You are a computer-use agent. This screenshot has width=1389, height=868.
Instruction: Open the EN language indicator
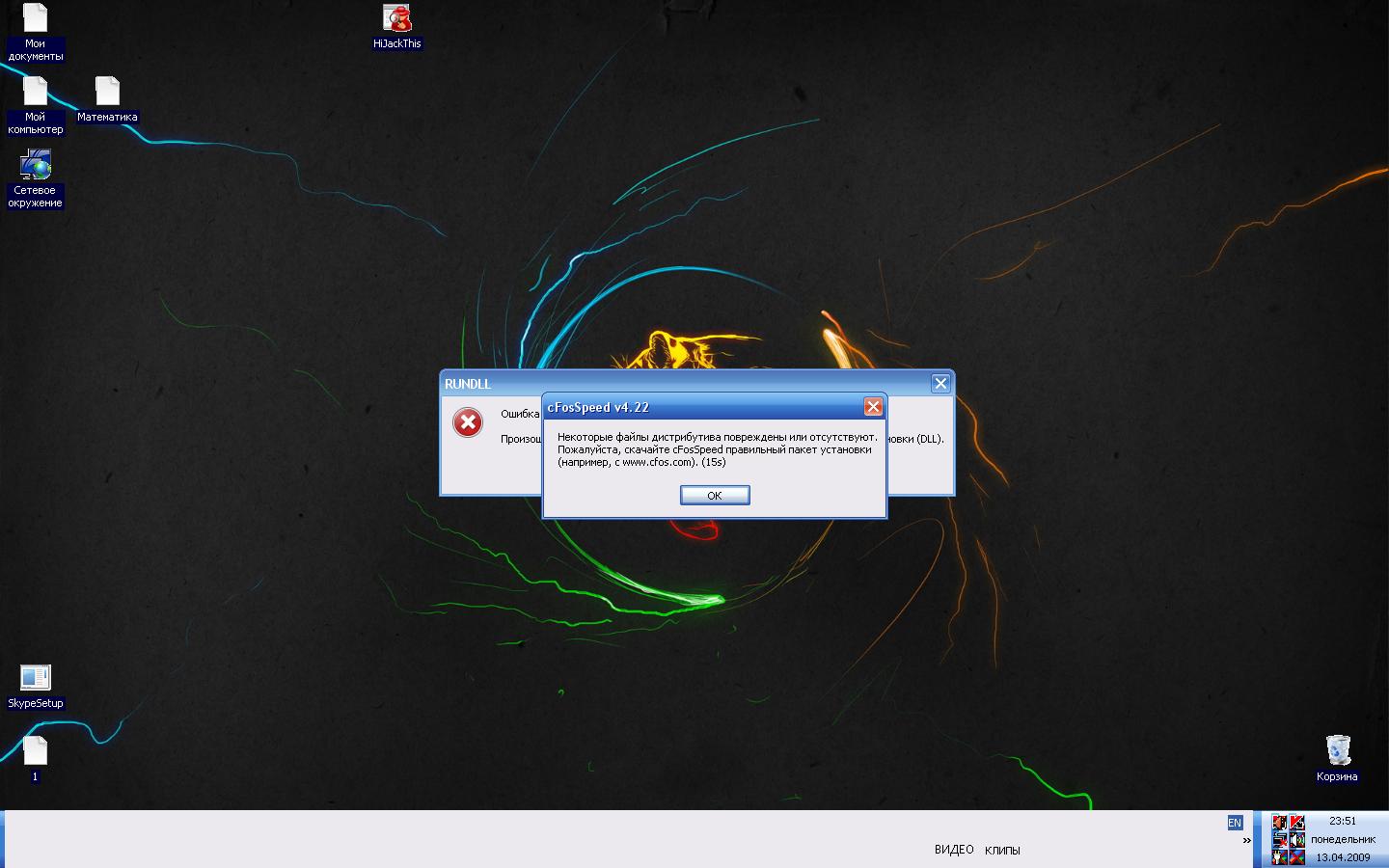click(1235, 823)
